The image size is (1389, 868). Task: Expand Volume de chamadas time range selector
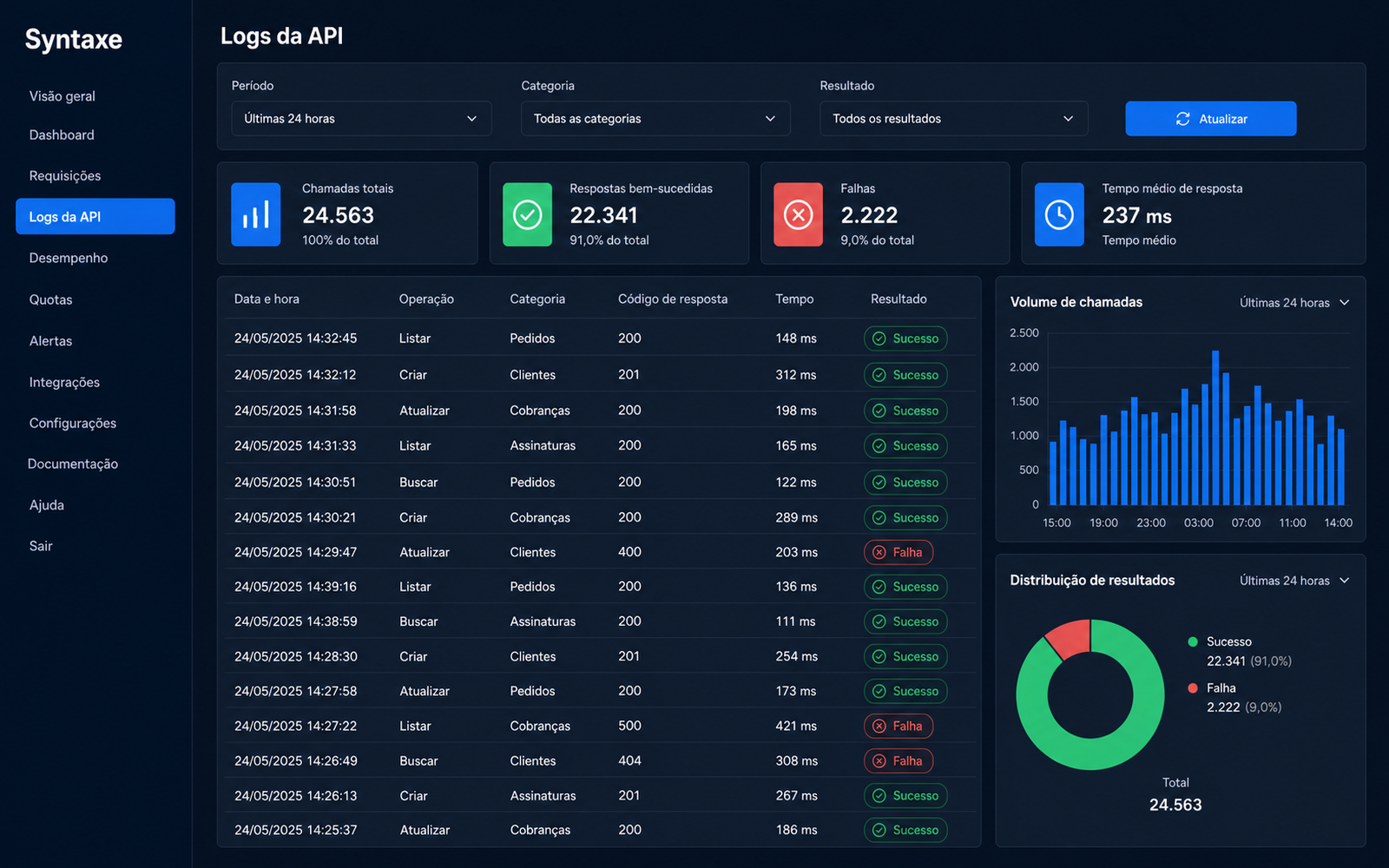coord(1294,303)
